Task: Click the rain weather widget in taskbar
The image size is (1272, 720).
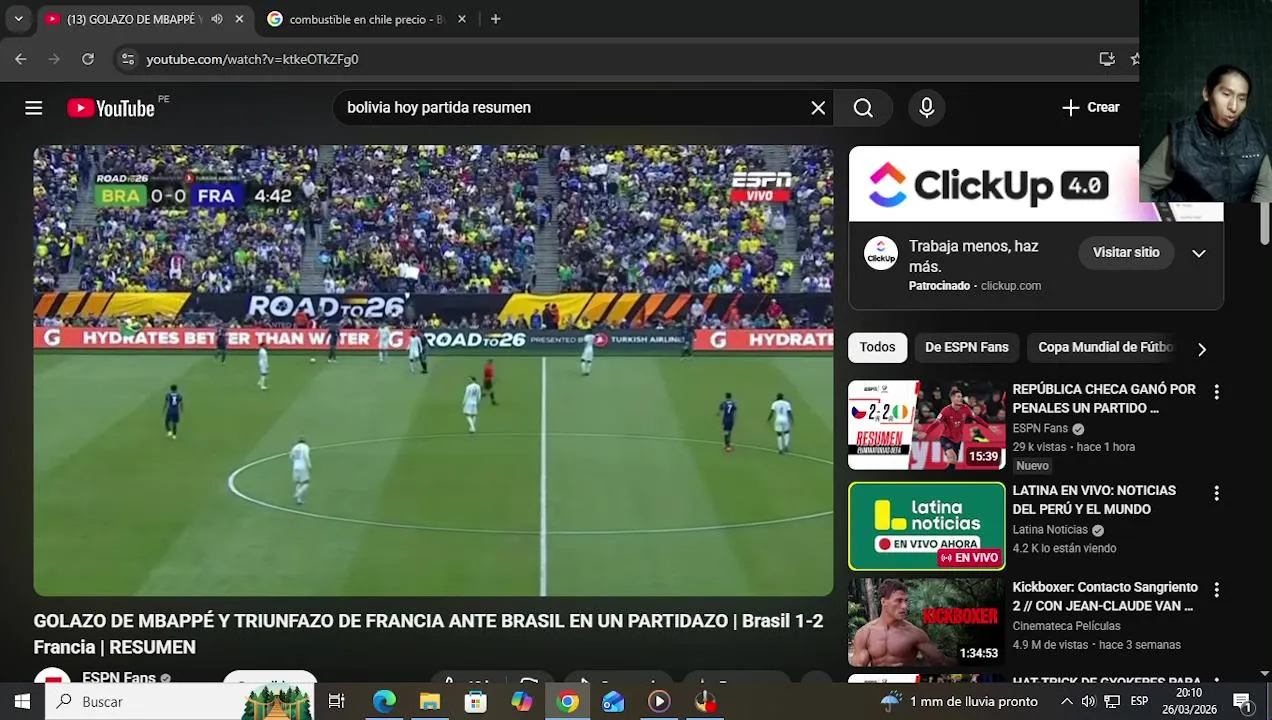Action: (958, 702)
